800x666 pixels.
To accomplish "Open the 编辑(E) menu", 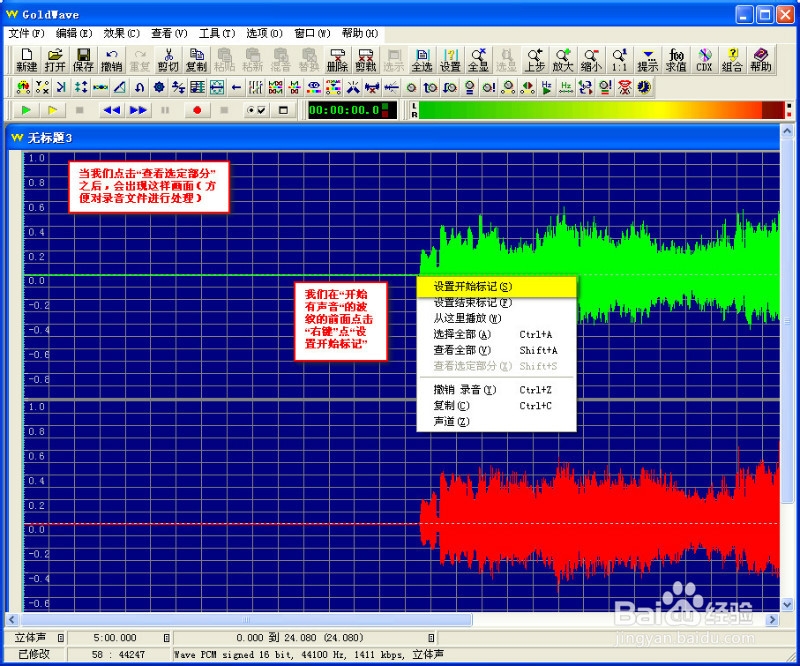I will coord(74,33).
